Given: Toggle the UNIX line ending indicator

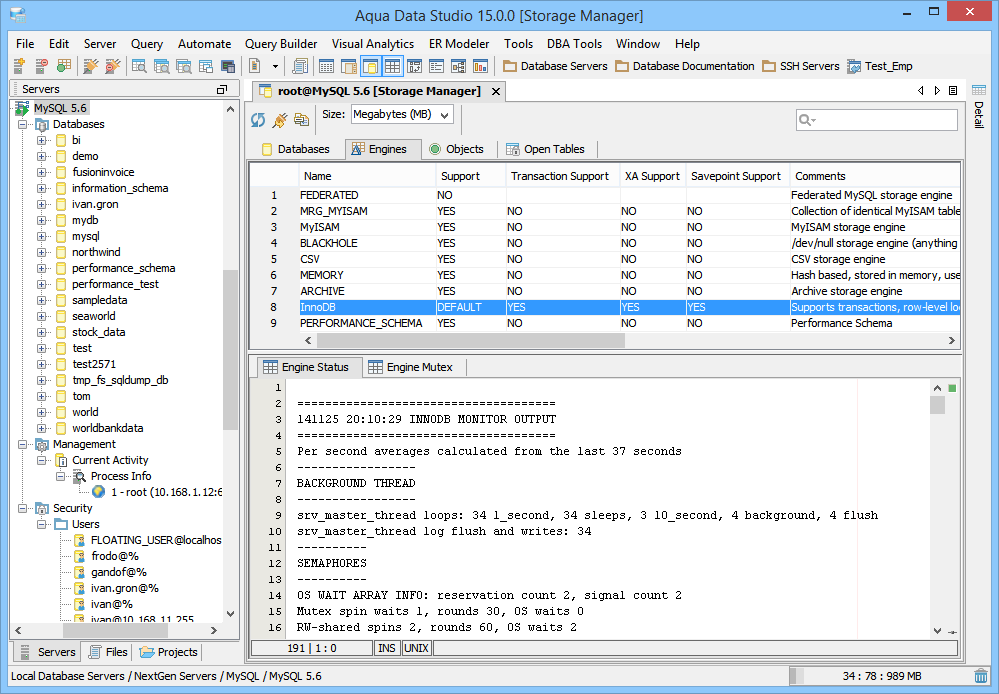Looking at the screenshot, I should point(416,648).
